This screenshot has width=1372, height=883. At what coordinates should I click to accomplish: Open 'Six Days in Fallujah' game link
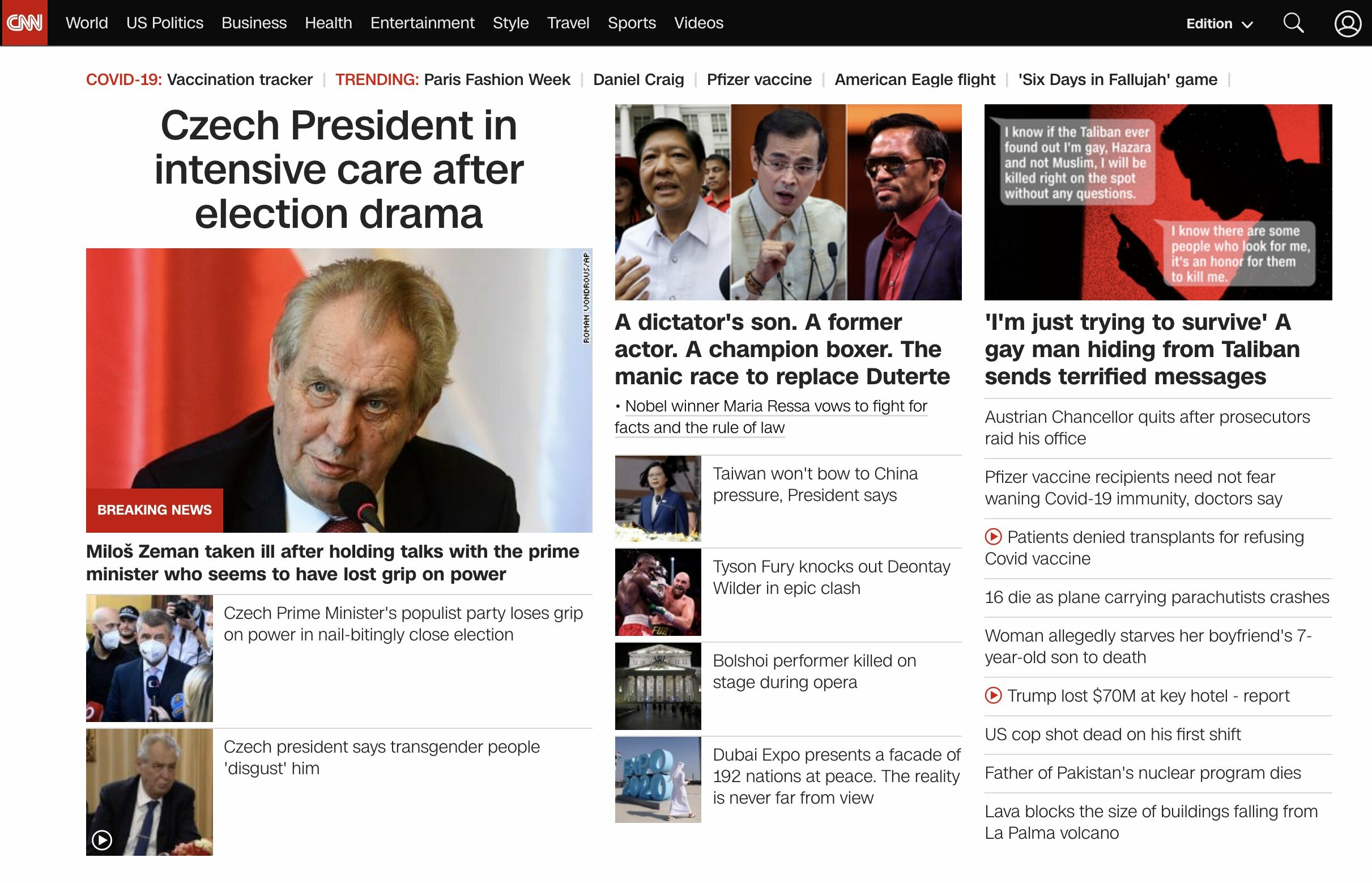tap(1117, 79)
